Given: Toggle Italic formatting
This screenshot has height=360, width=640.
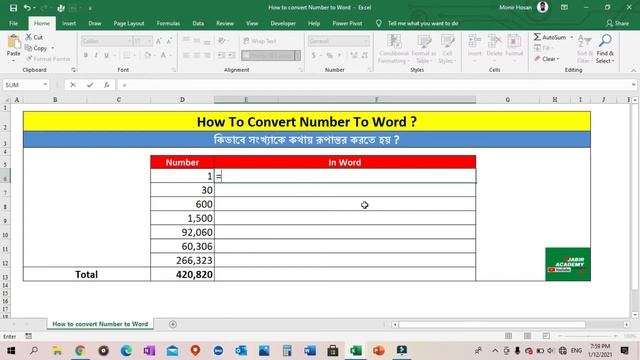Looking at the screenshot, I should click(x=96, y=55).
